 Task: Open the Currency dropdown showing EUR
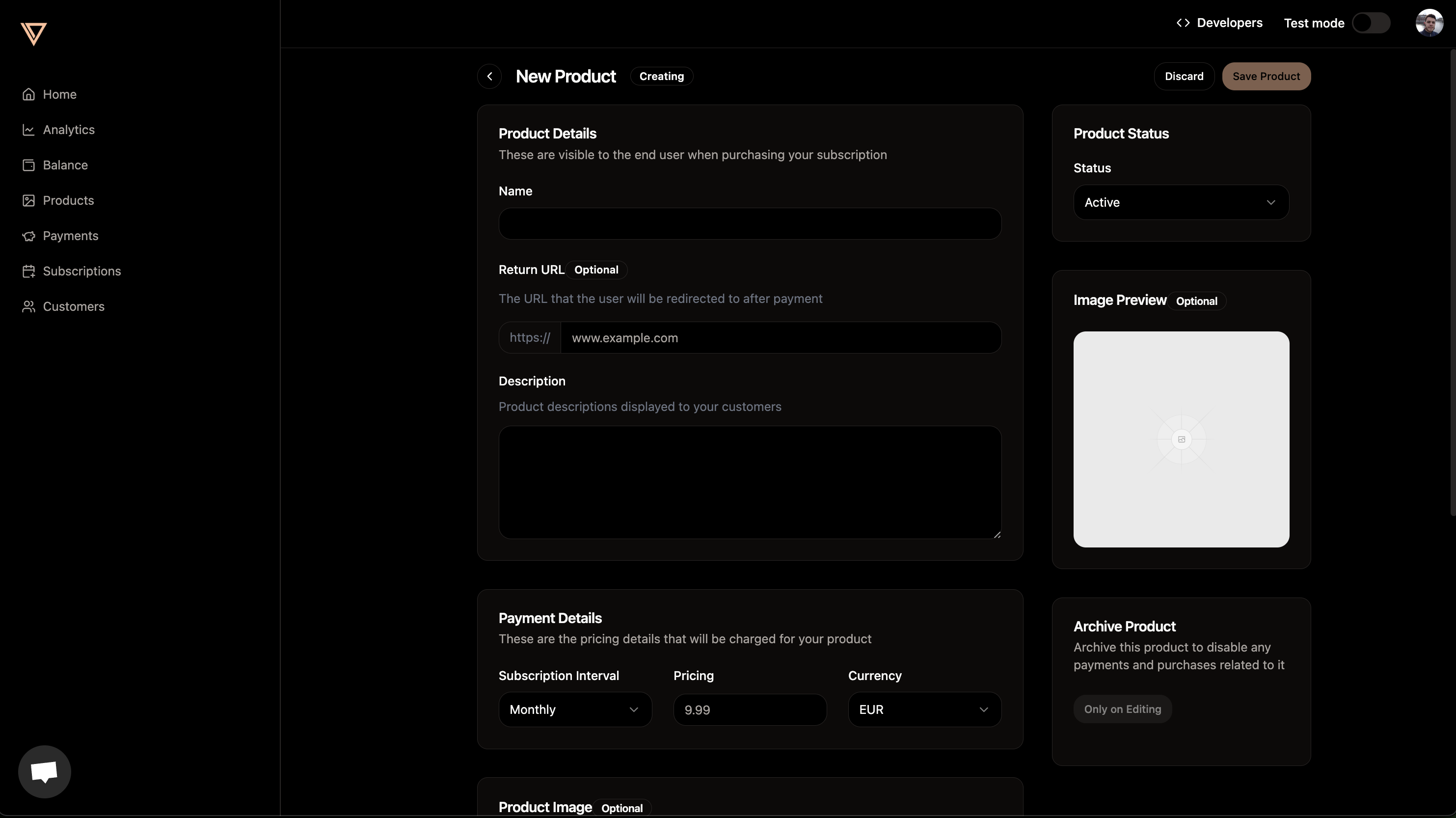click(925, 709)
